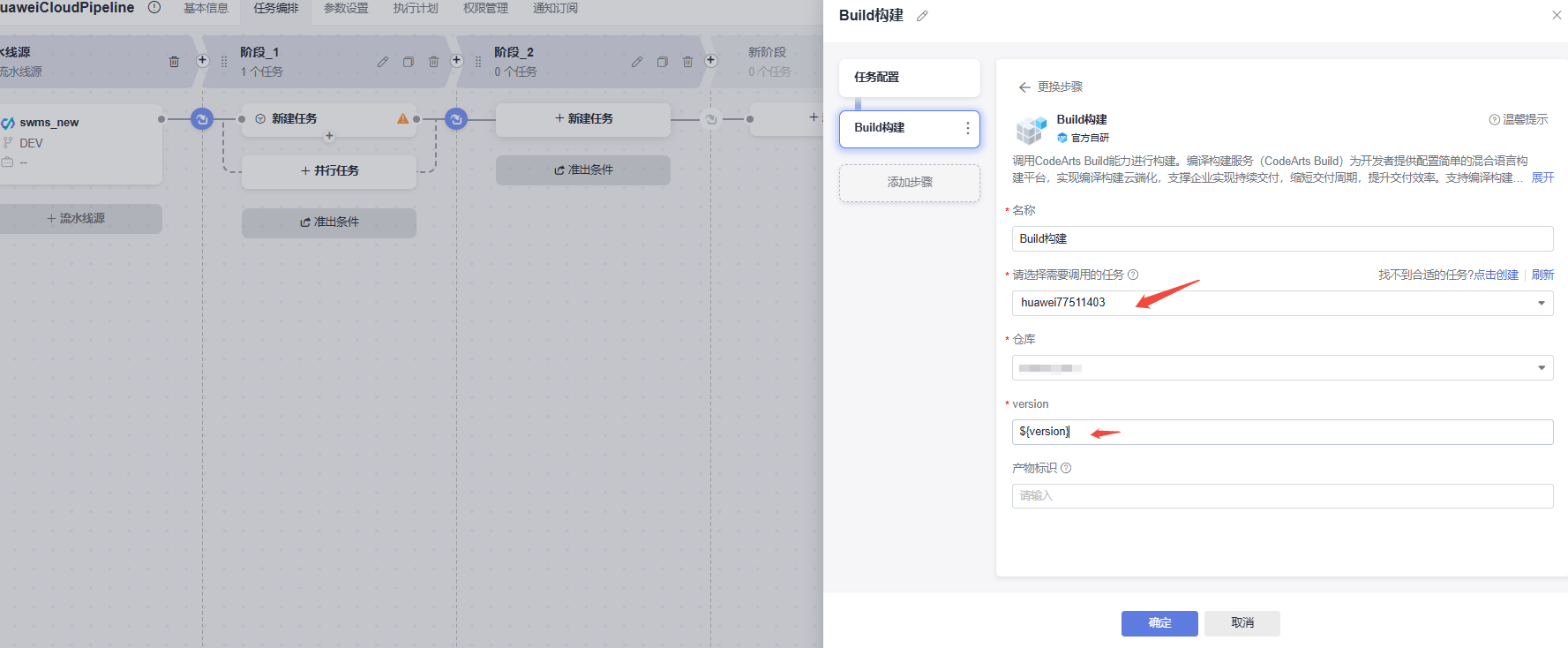The width and height of the screenshot is (1568, 648).
Task: Switch to 权限管理 tab
Action: click(x=485, y=8)
